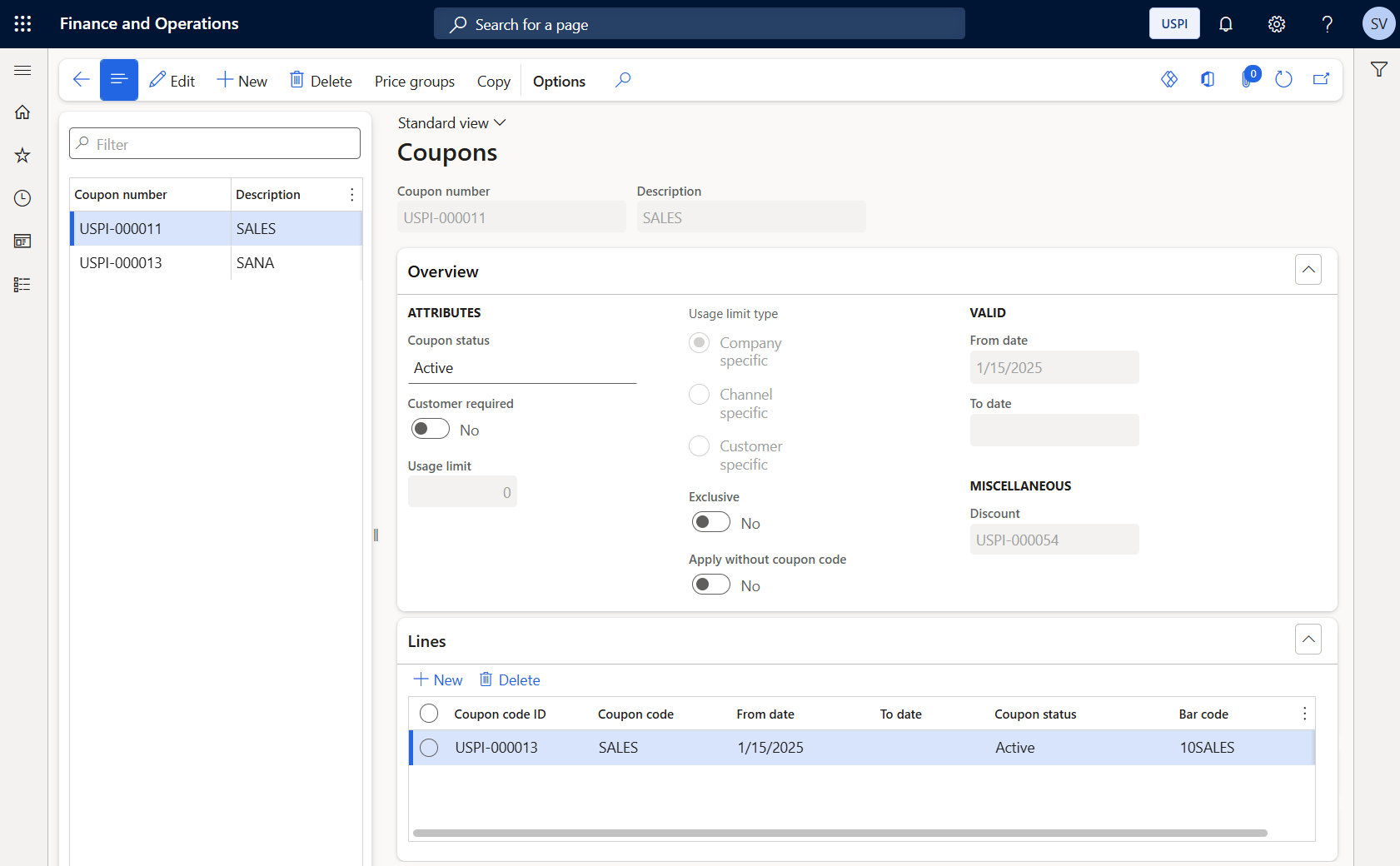Open Lines grid column options dots
This screenshot has height=866, width=1400.
tap(1304, 714)
